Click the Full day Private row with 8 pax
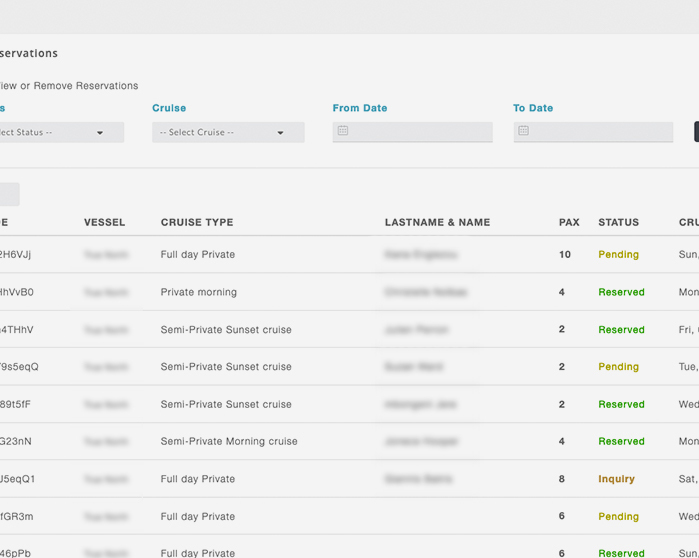The height and width of the screenshot is (558, 699). pos(198,479)
